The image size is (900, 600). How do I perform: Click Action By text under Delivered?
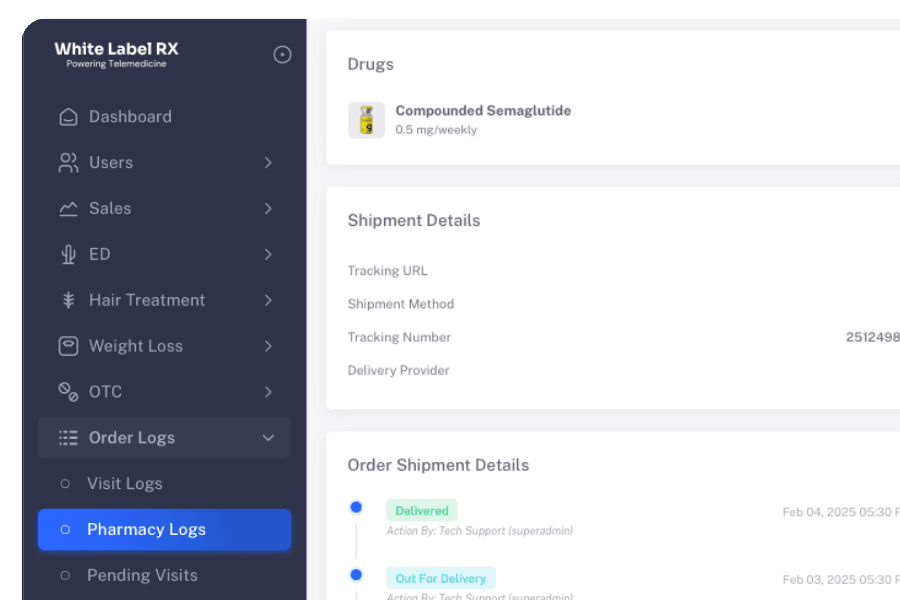pos(479,531)
